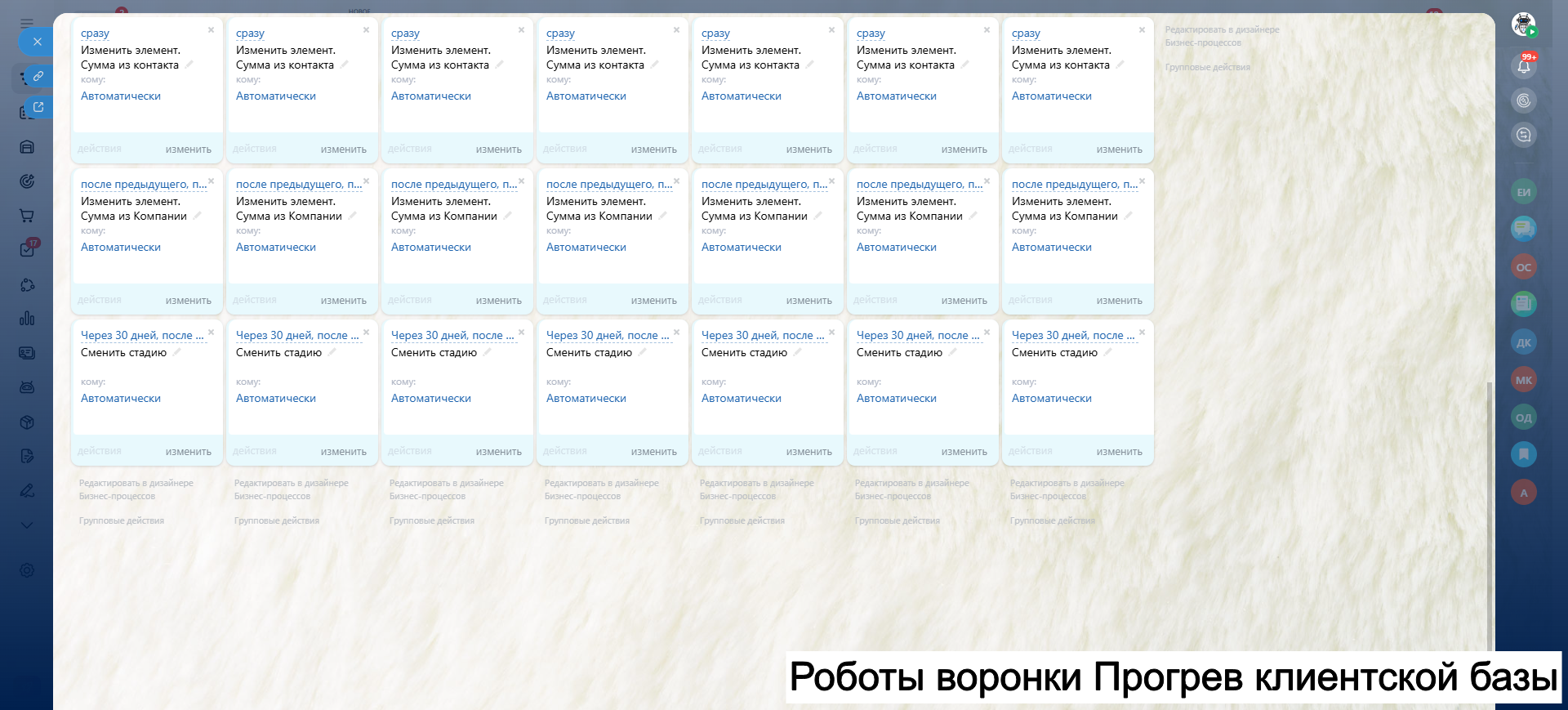Open chat with МК avatar

point(1524,380)
